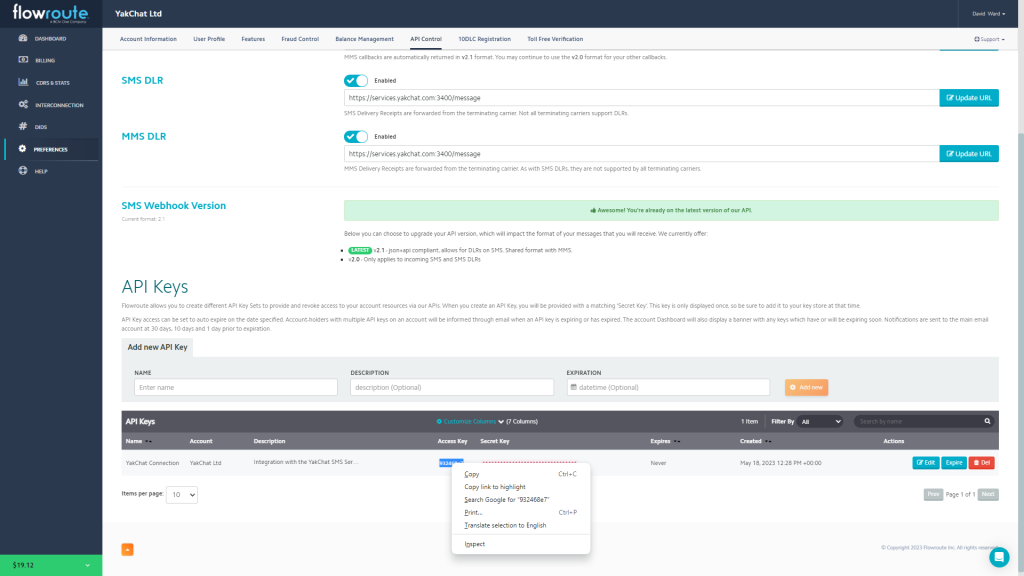
Task: Choose Copy from context menu
Action: click(520, 474)
